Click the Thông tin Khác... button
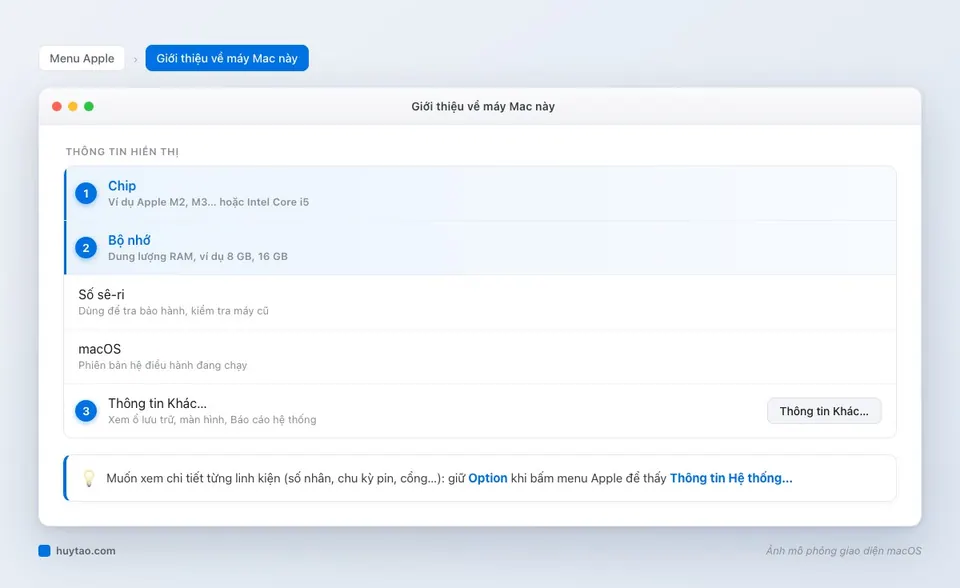Viewport: 960px width, 588px height. [824, 411]
